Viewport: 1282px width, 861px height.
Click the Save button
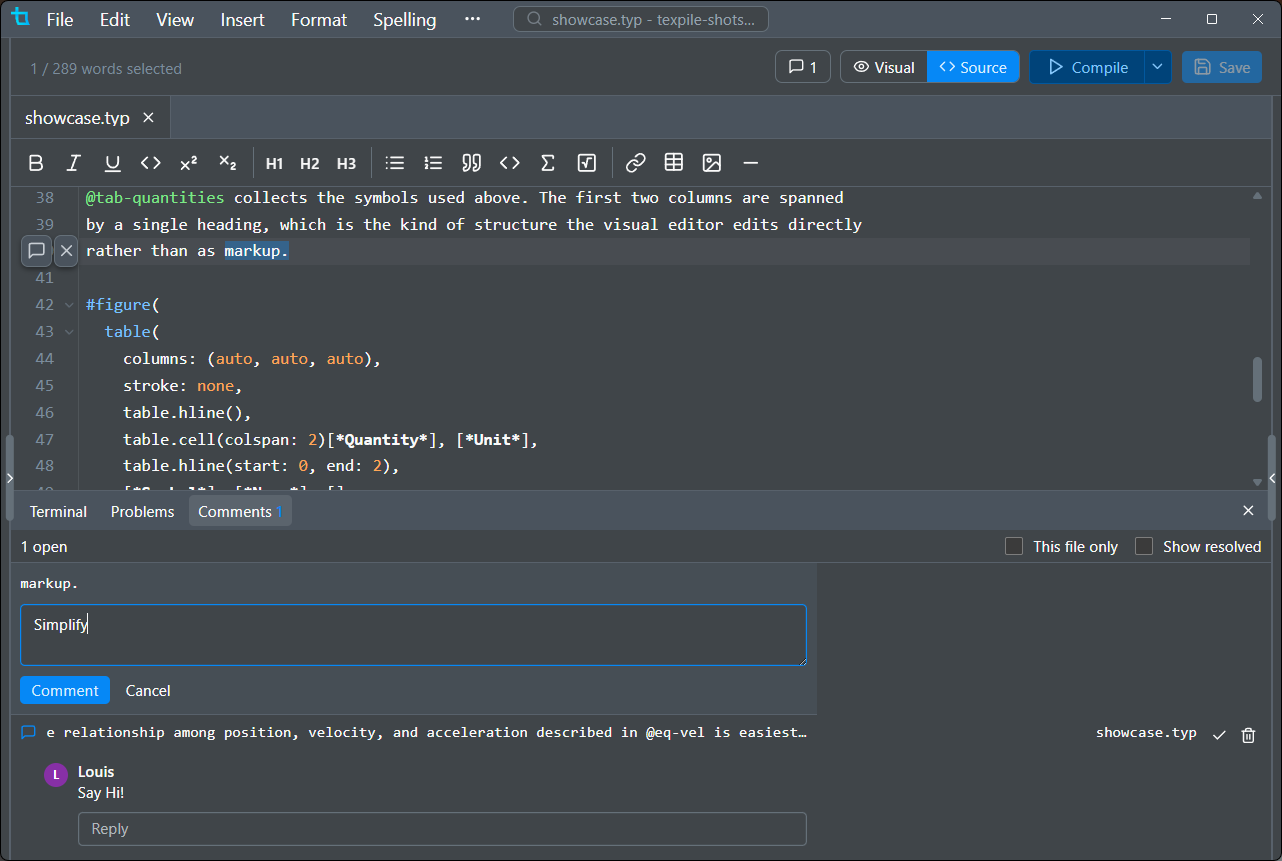[x=1222, y=67]
